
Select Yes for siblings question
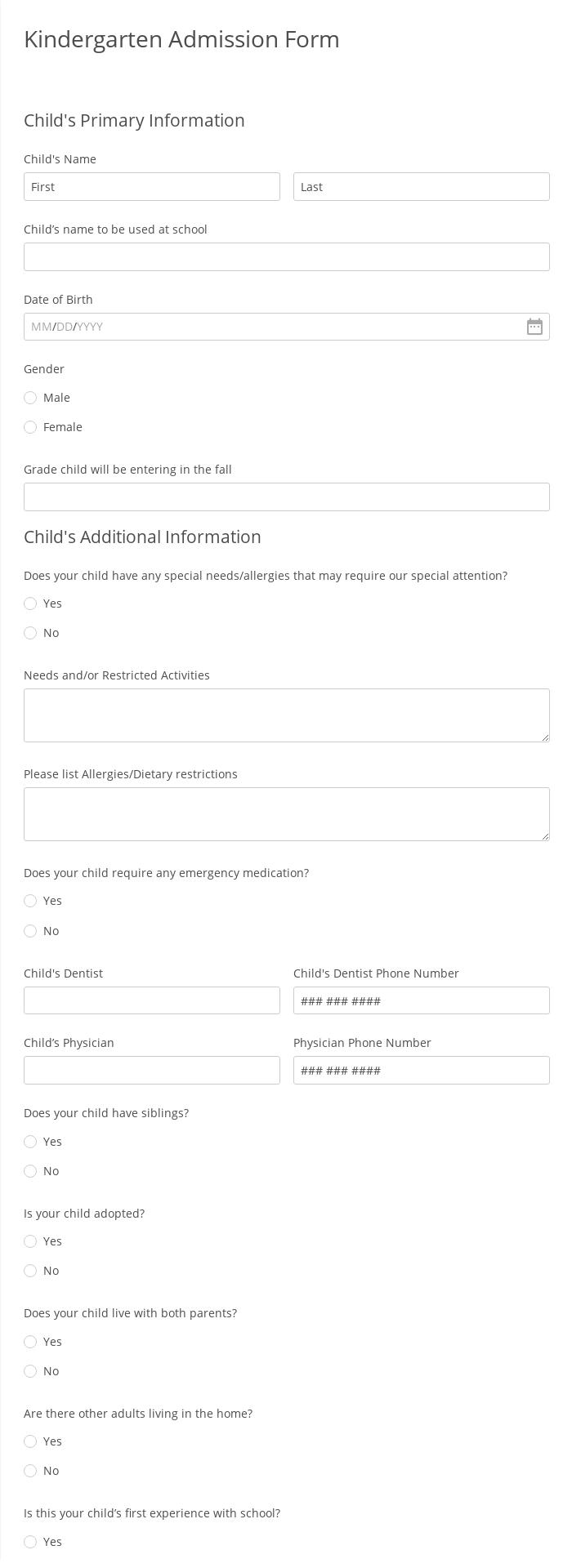coord(30,1142)
